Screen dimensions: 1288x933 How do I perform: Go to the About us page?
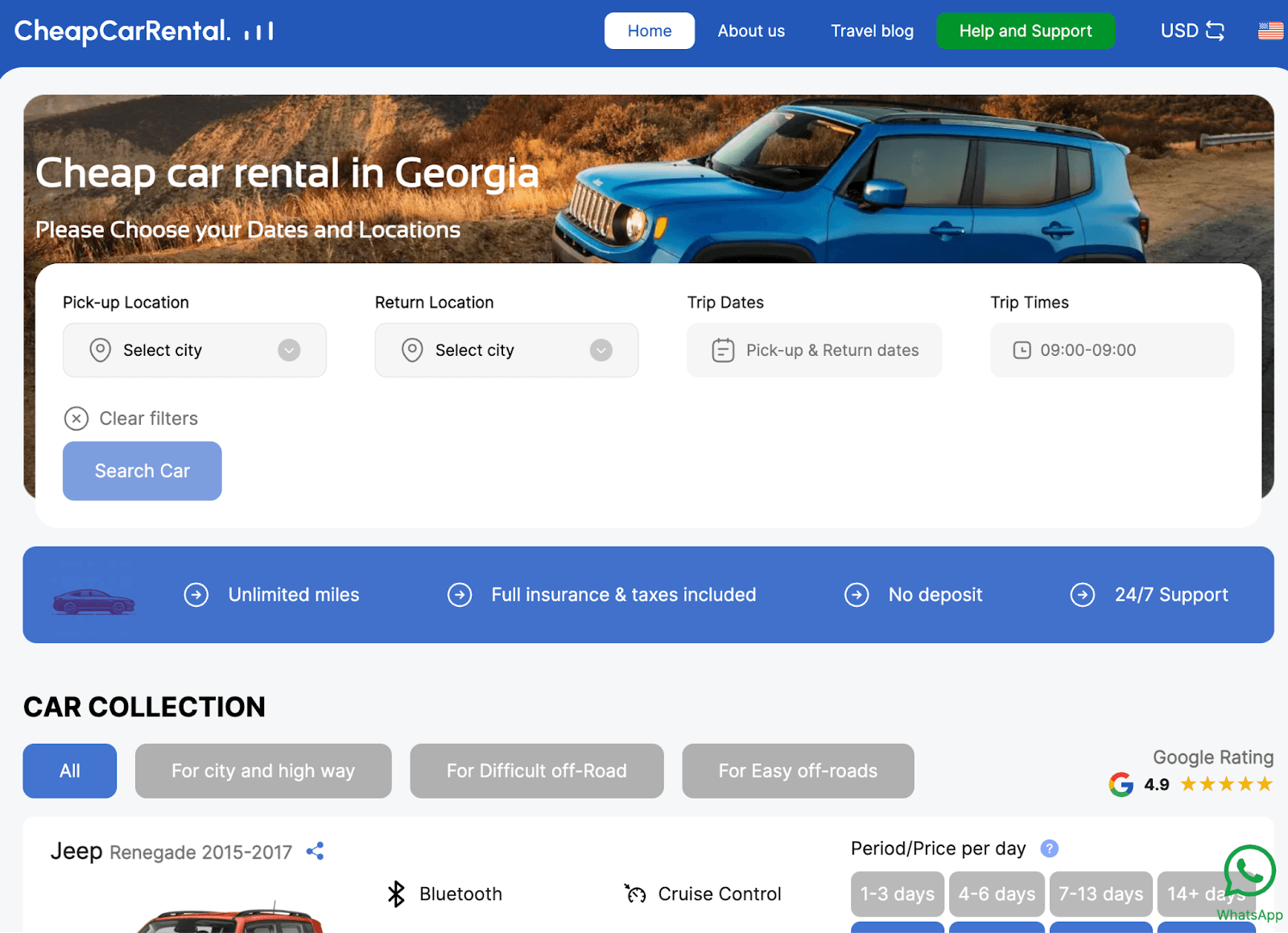tap(751, 31)
